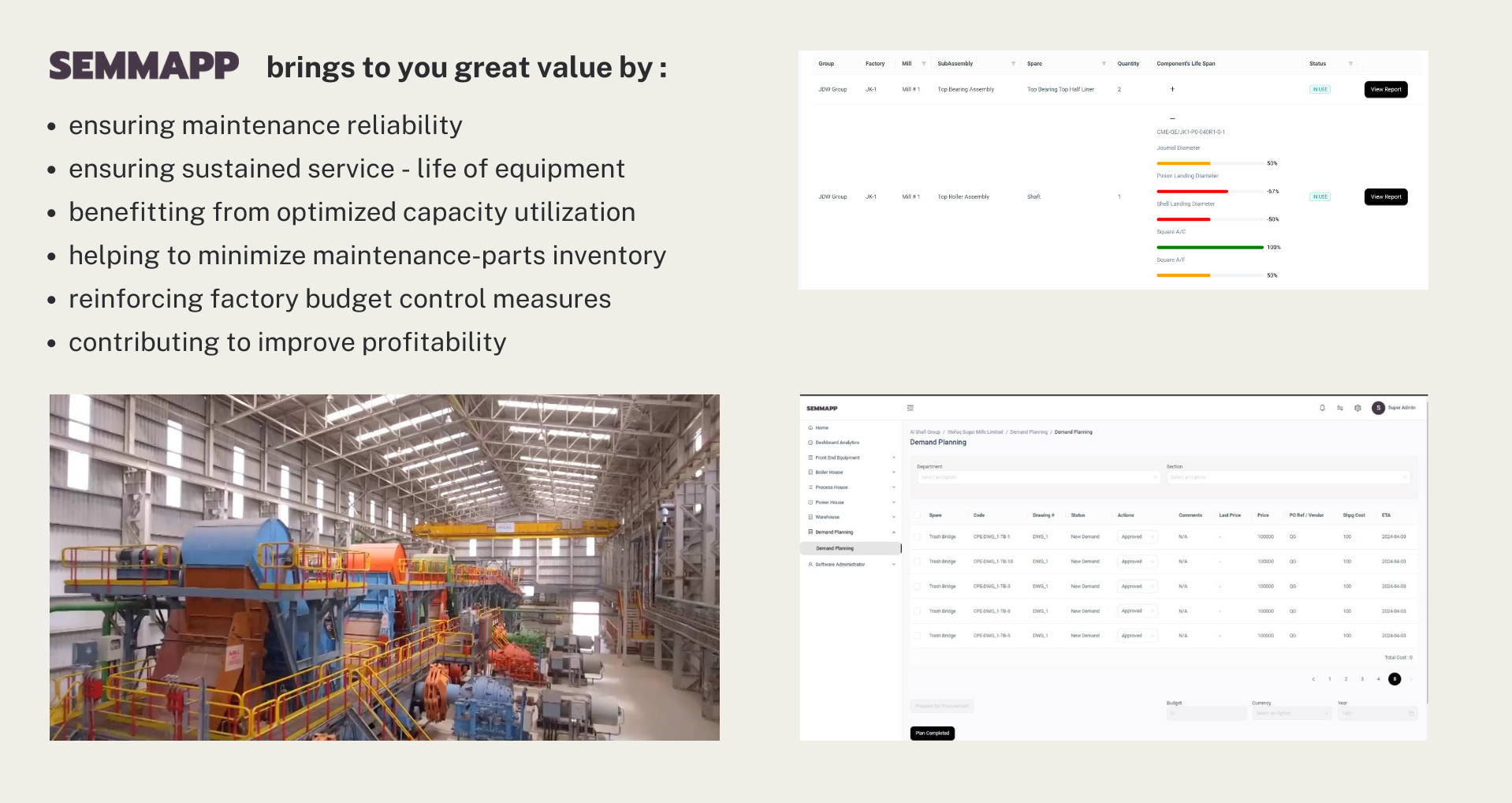Click the Status column filter icon
This screenshot has width=1512, height=803.
(1350, 64)
